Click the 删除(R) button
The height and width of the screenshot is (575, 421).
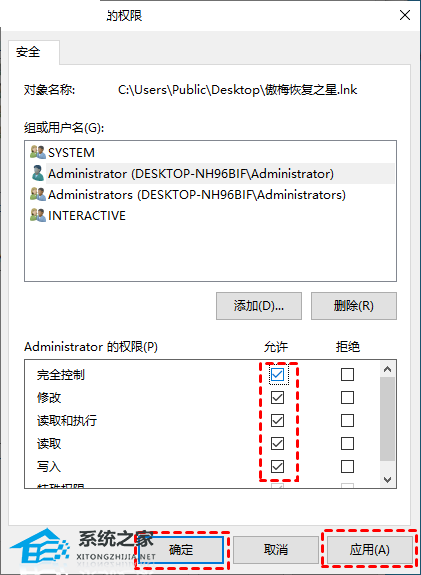[354, 306]
